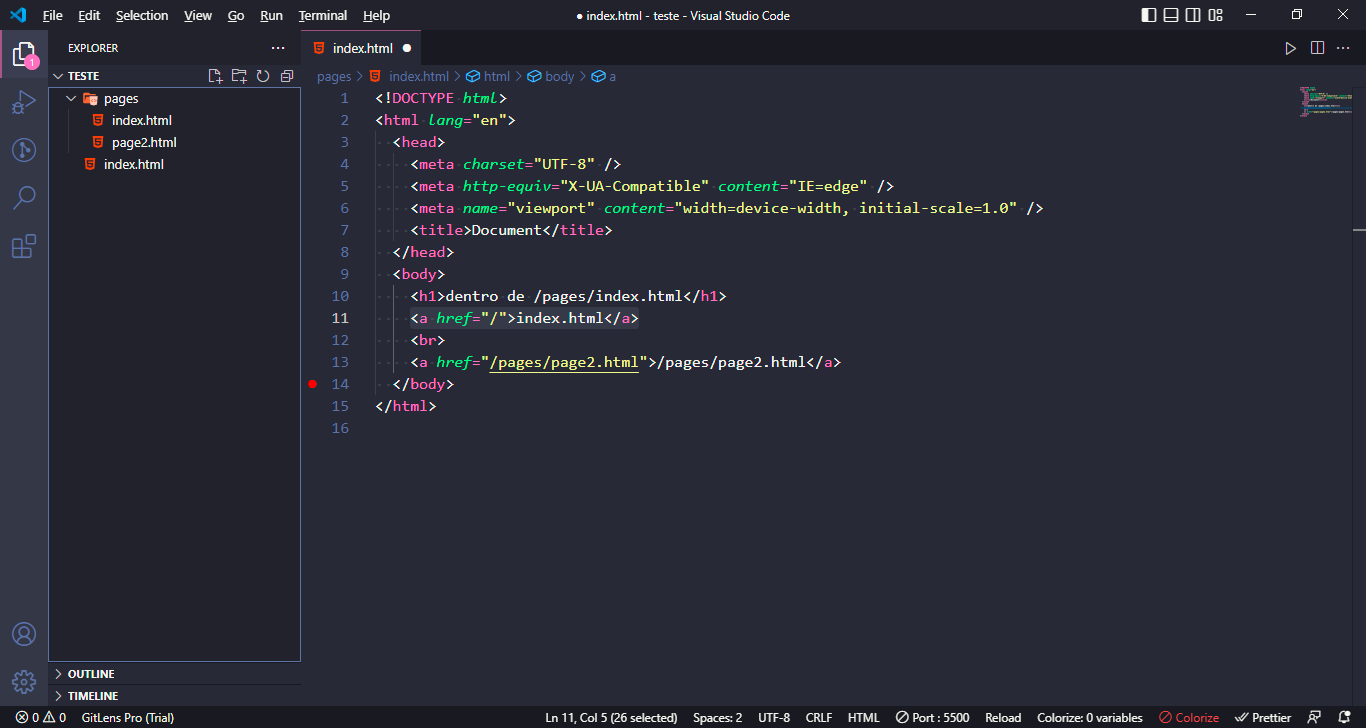1366x728 pixels.
Task: Change indentation via Spaces: 2
Action: 718,717
